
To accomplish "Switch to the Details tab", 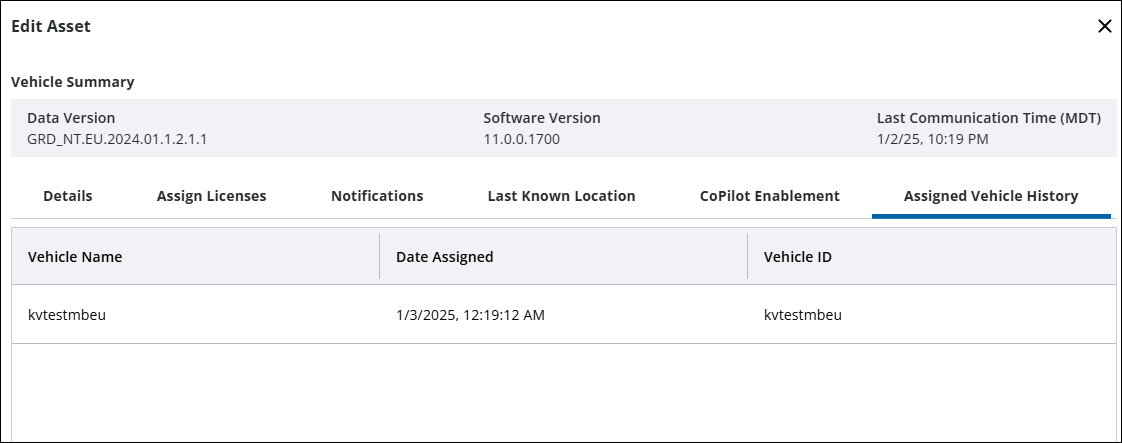I will (x=68, y=196).
